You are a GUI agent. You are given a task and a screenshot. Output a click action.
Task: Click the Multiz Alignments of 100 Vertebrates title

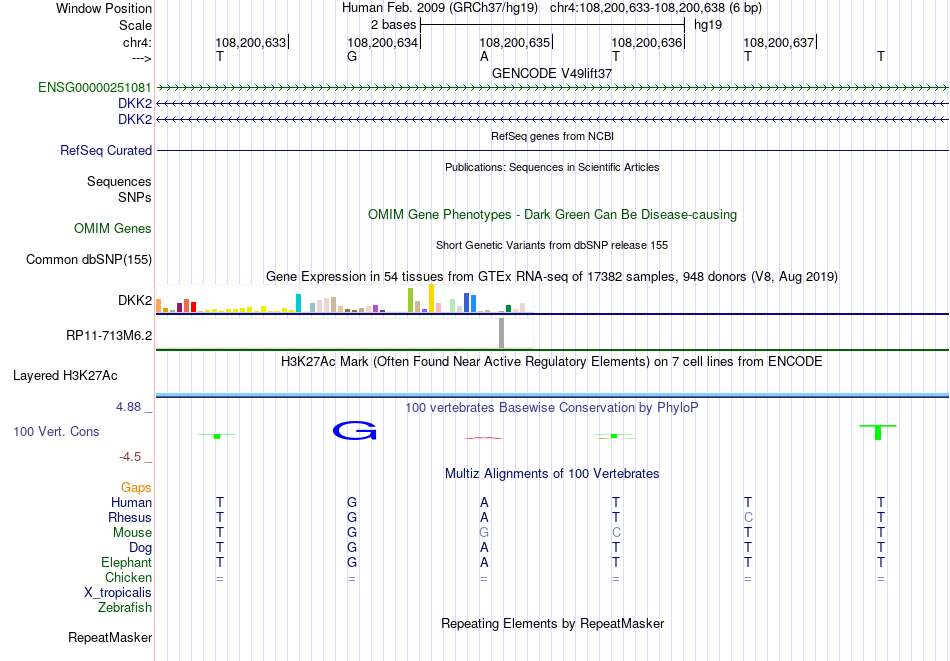coord(552,473)
